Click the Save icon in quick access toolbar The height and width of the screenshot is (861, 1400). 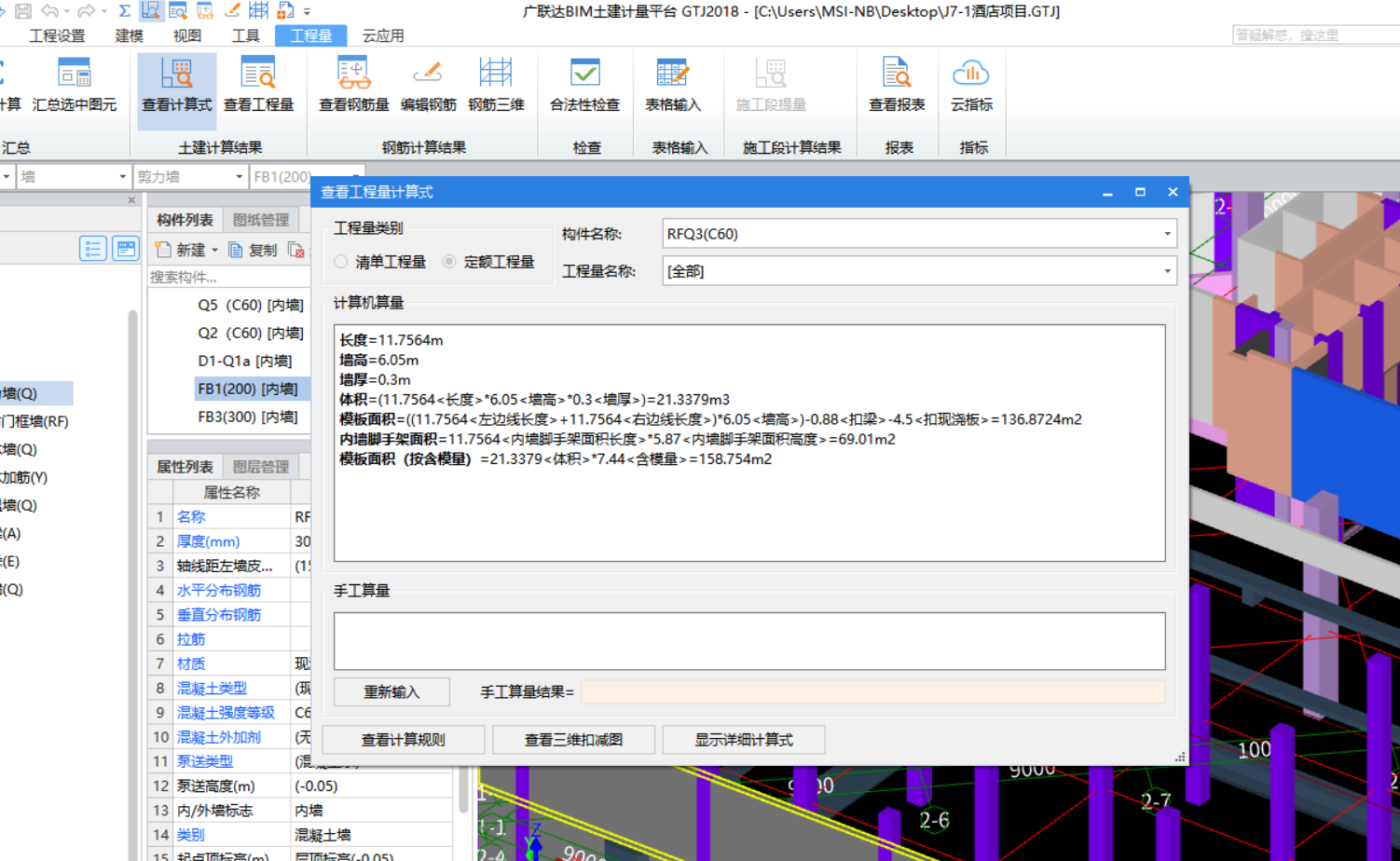point(23,11)
